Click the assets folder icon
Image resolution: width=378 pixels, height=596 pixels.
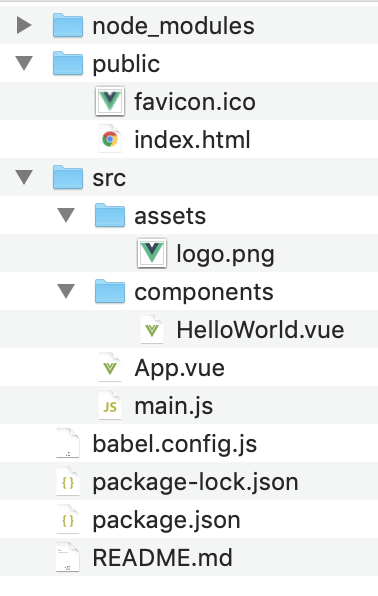(x=110, y=215)
